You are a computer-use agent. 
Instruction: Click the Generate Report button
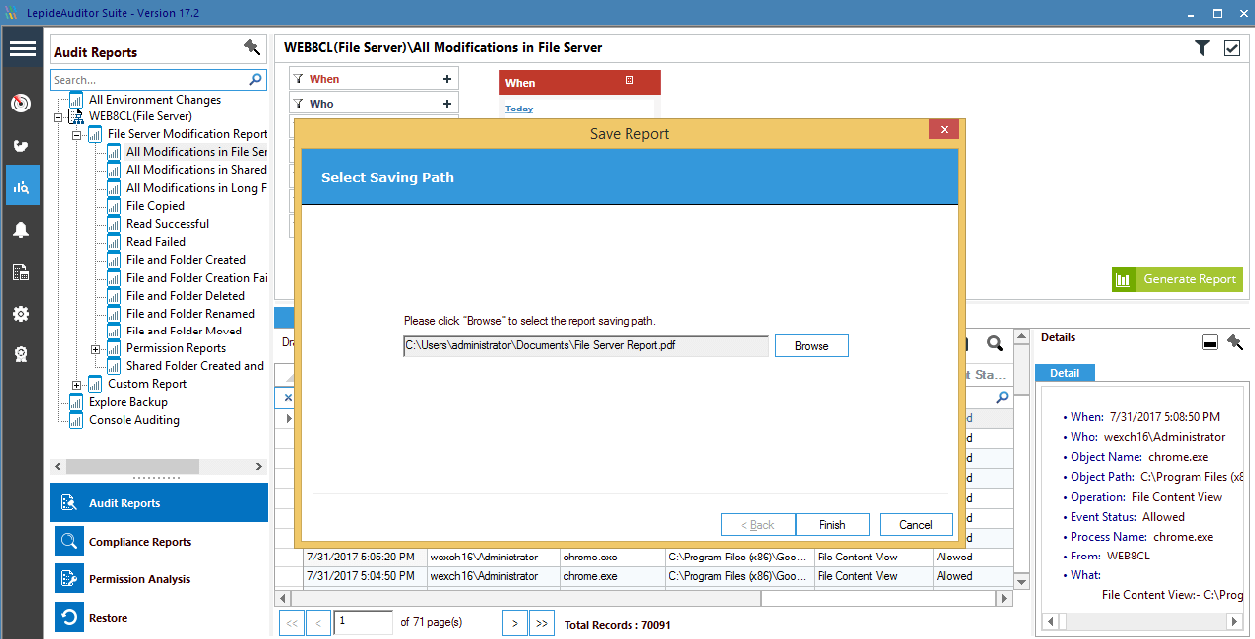(1177, 279)
